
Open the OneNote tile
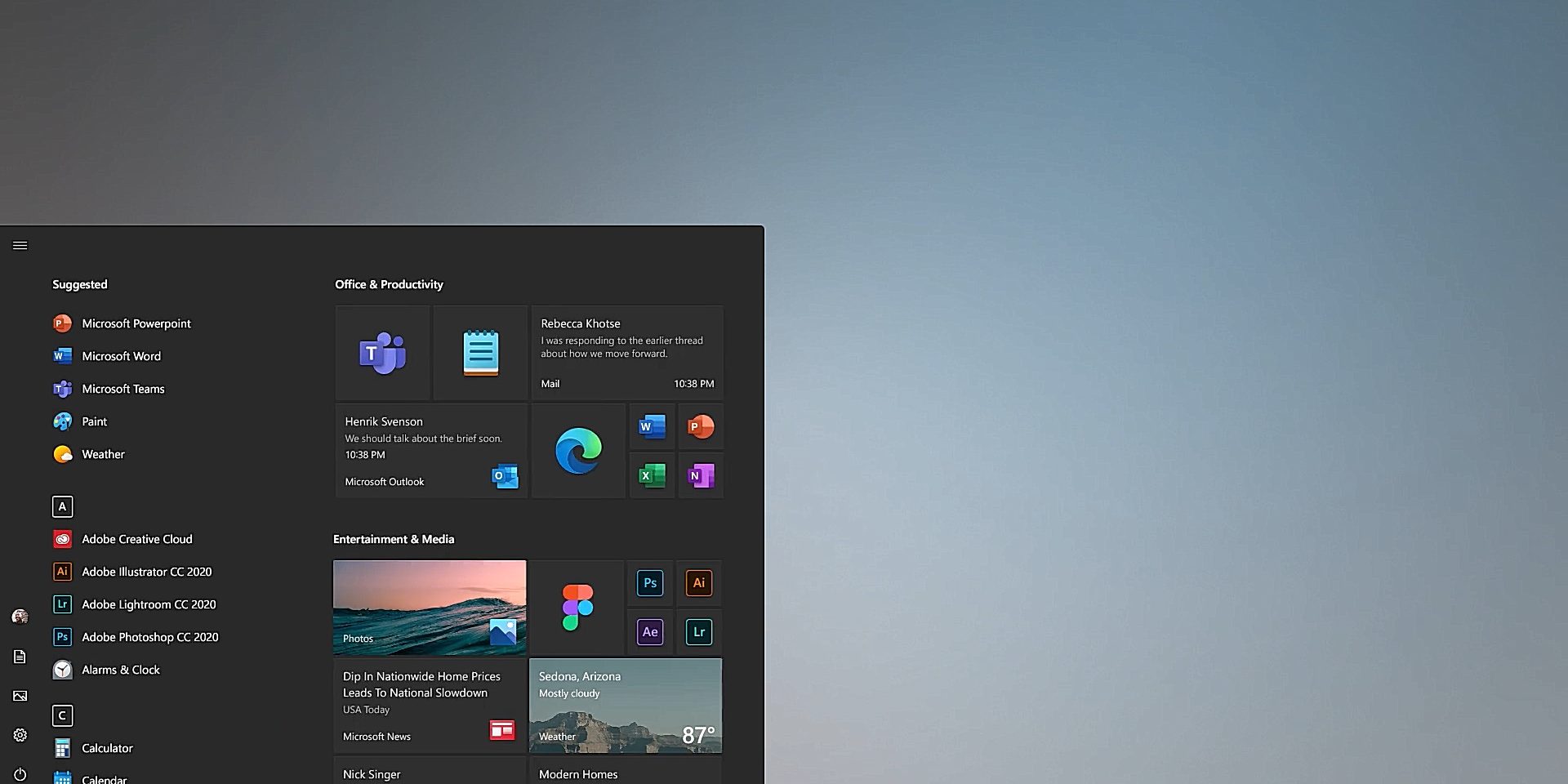[700, 474]
